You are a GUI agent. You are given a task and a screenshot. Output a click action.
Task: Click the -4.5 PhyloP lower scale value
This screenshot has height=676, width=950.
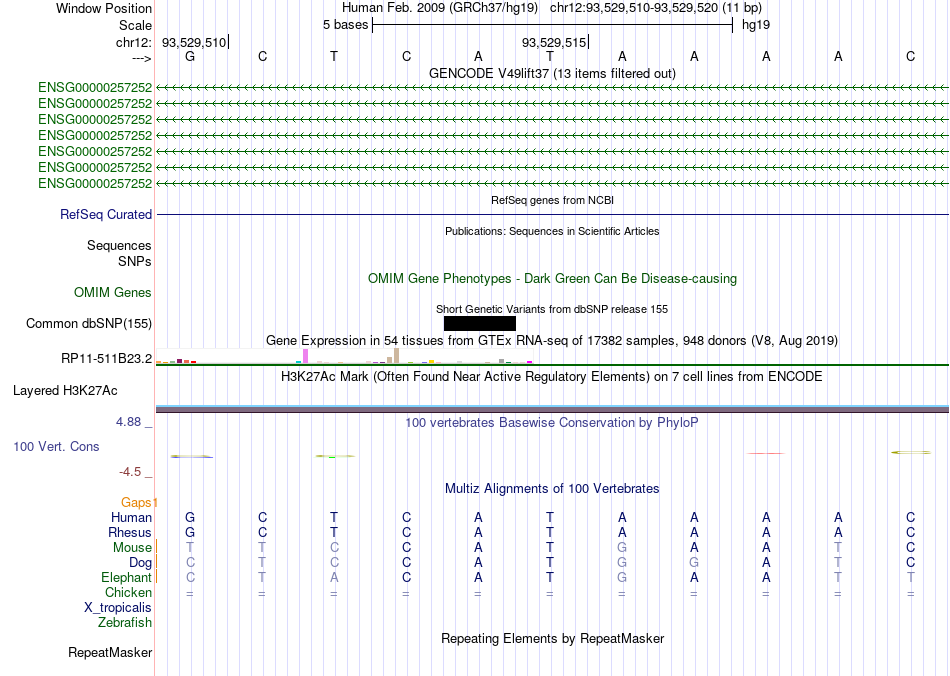point(130,472)
